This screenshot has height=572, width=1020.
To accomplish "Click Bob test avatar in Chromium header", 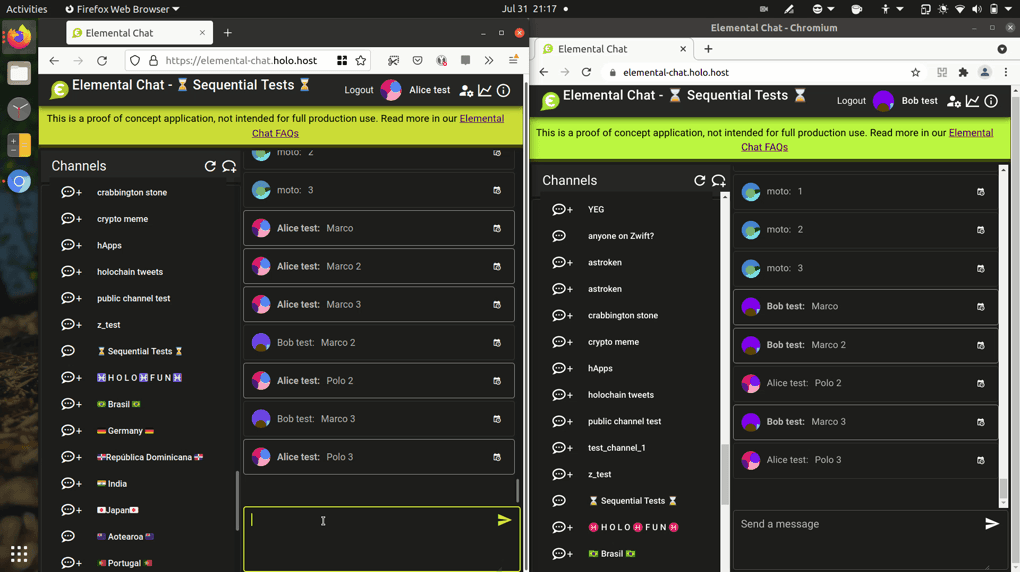I will (x=883, y=101).
